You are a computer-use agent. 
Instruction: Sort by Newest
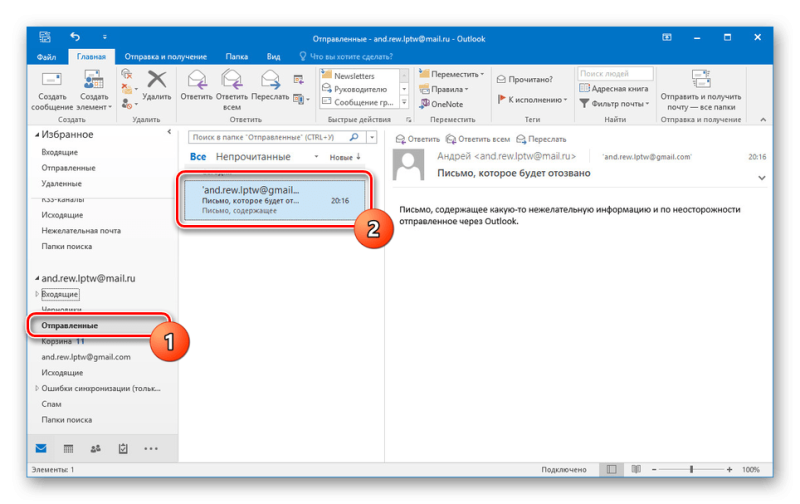[x=345, y=157]
